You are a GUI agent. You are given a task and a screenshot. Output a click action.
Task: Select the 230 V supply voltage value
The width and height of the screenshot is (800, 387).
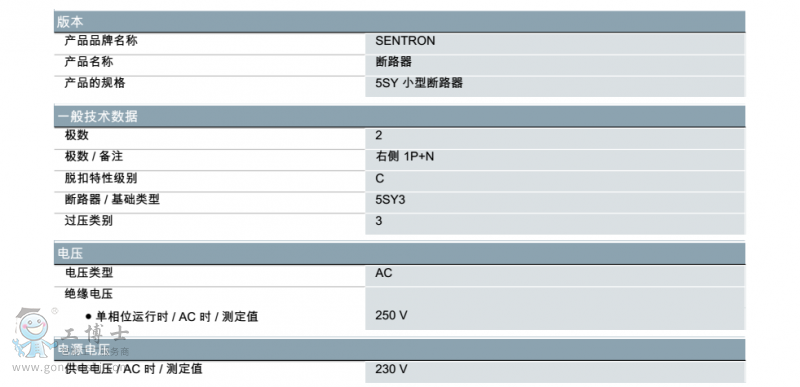point(391,369)
